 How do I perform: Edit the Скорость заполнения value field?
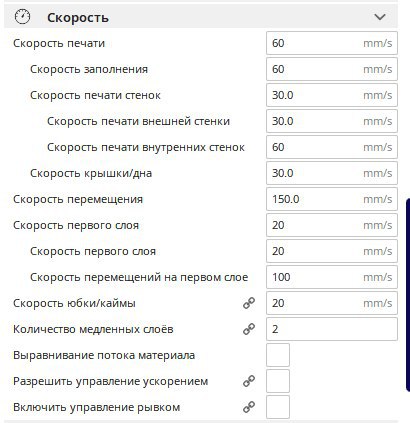pos(332,69)
